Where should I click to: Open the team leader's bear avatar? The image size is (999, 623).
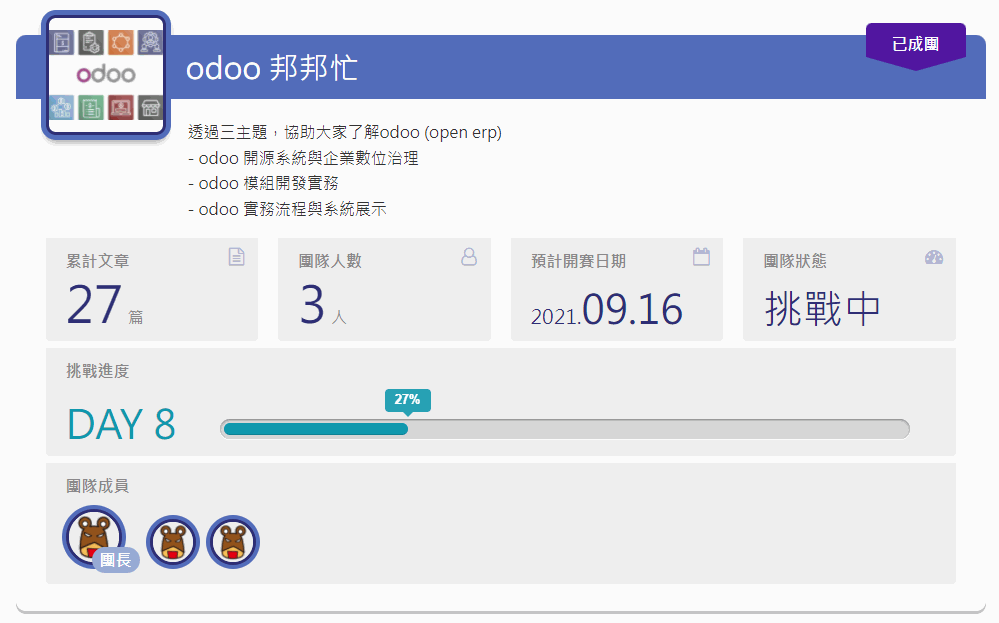[x=92, y=536]
